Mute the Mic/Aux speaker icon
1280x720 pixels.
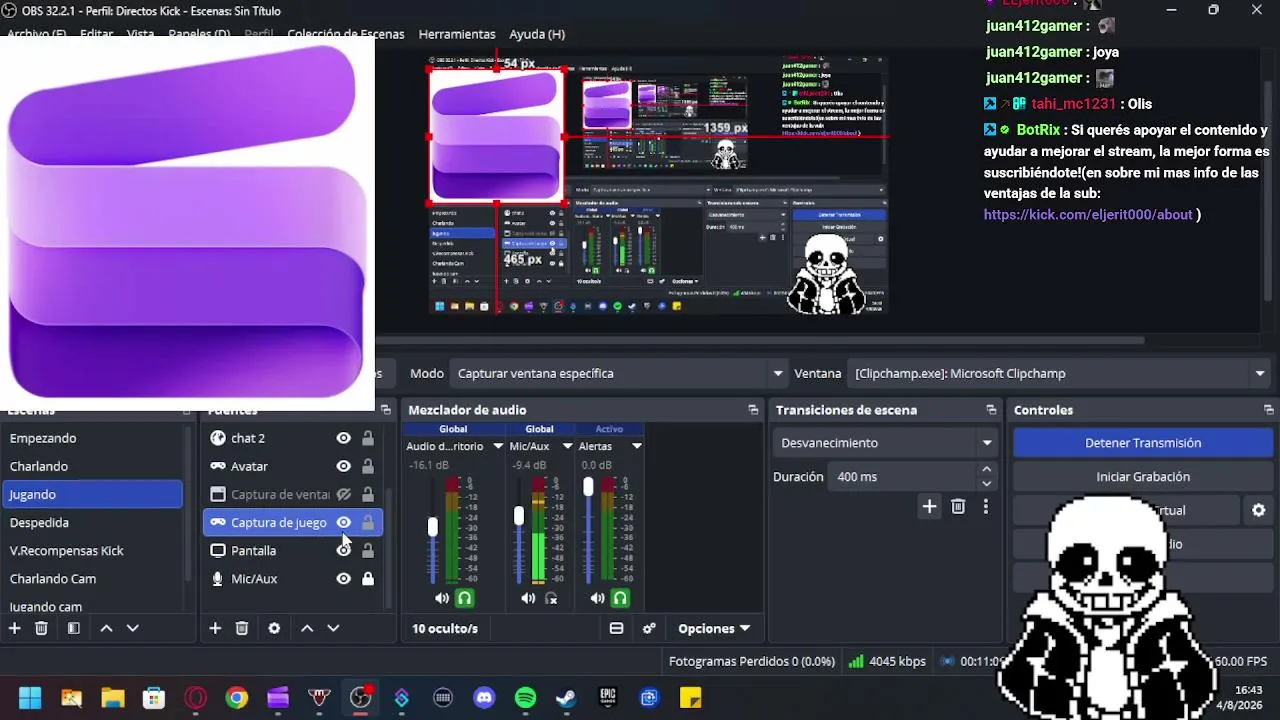(528, 598)
